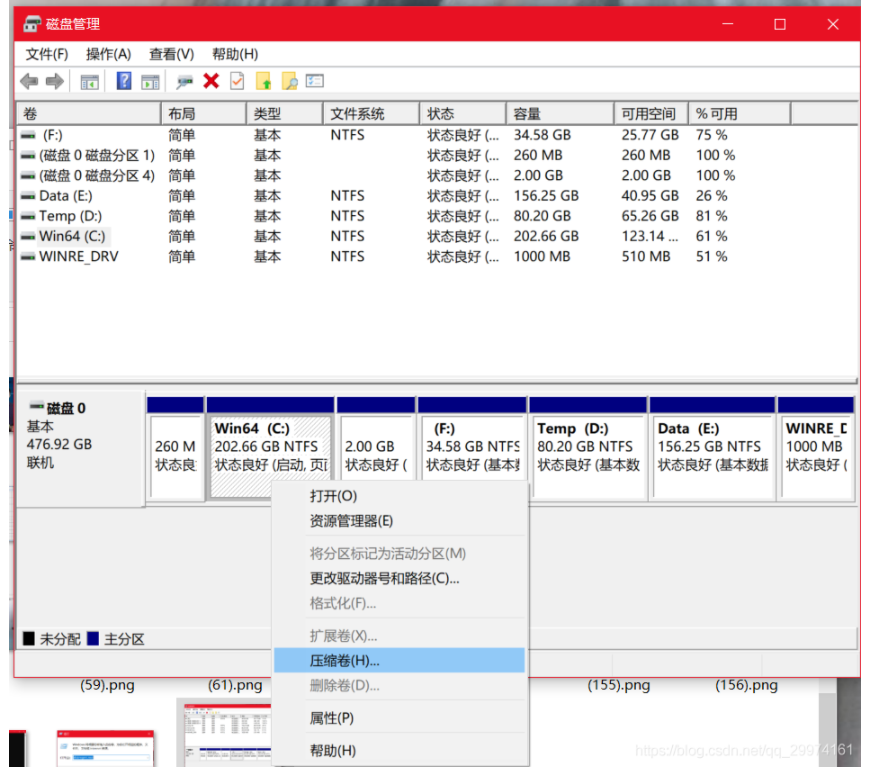The width and height of the screenshot is (870, 770).
Task: Open the 帮助(H) menu bar item
Action: click(x=235, y=54)
